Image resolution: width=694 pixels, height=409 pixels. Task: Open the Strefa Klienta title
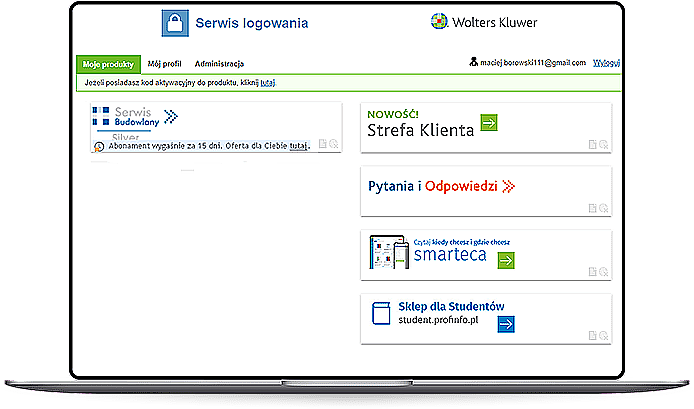point(420,130)
